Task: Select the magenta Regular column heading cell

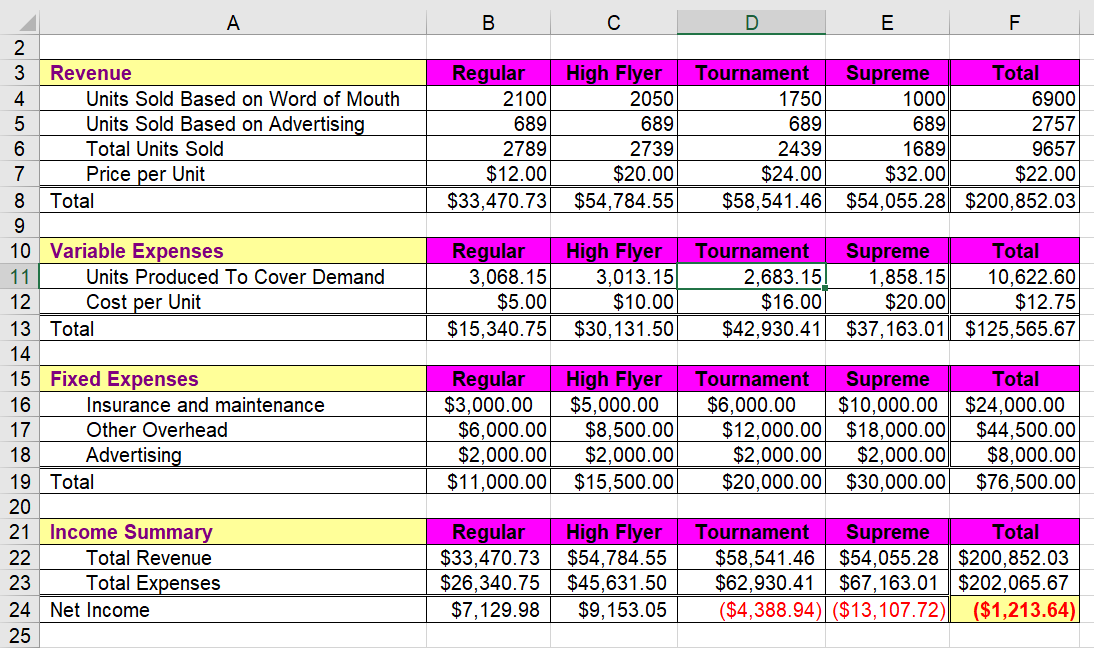Action: click(x=488, y=73)
